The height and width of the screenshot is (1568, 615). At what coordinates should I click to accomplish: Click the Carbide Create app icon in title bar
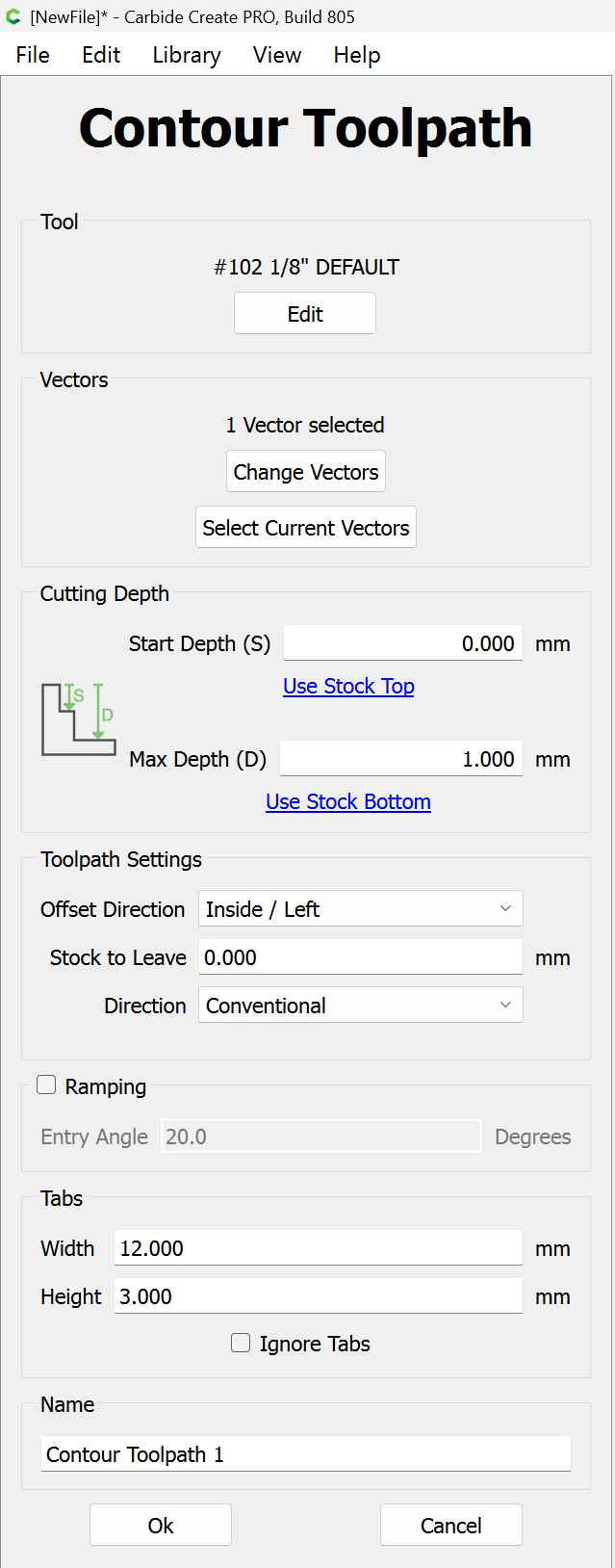(13, 16)
